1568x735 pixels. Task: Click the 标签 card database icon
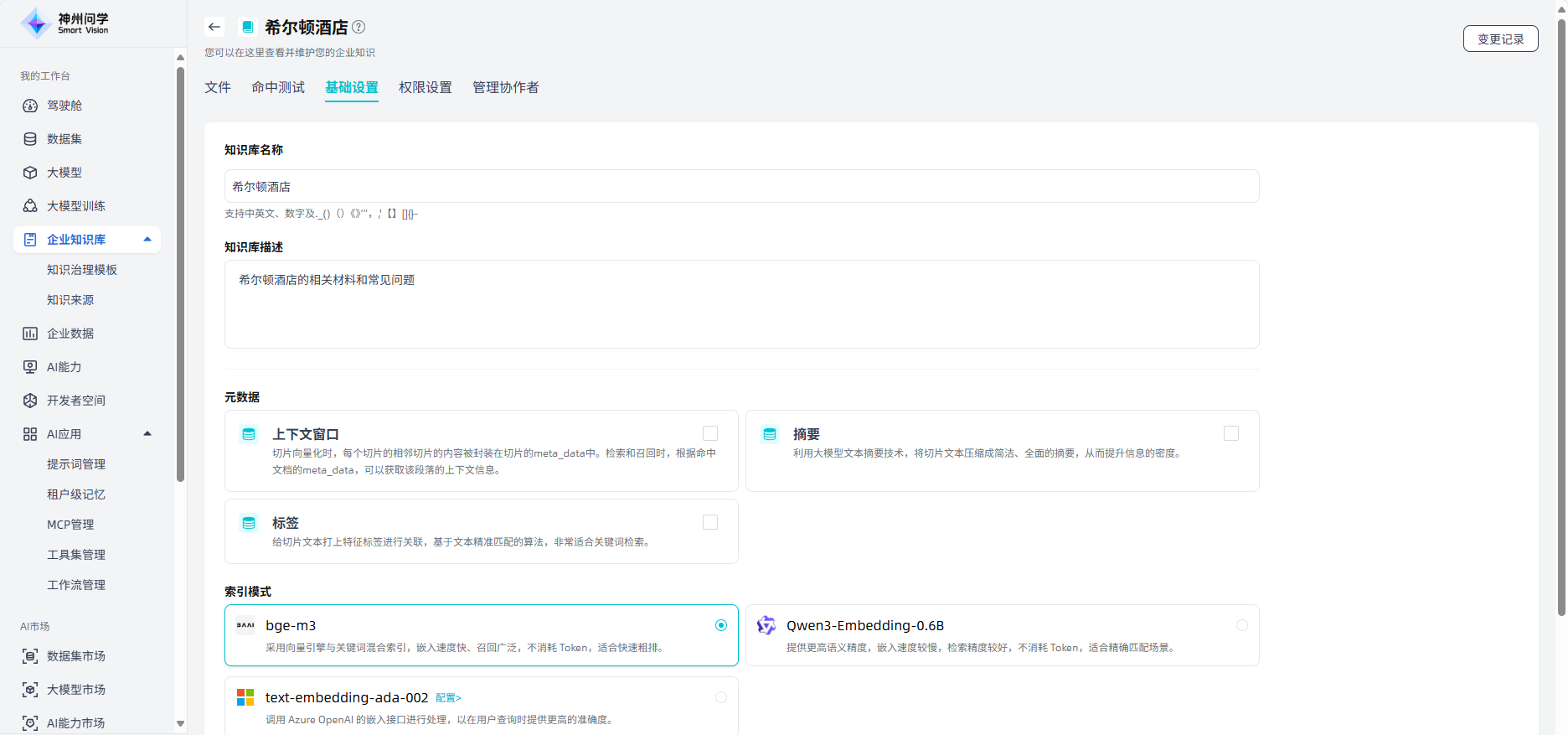[x=249, y=523]
